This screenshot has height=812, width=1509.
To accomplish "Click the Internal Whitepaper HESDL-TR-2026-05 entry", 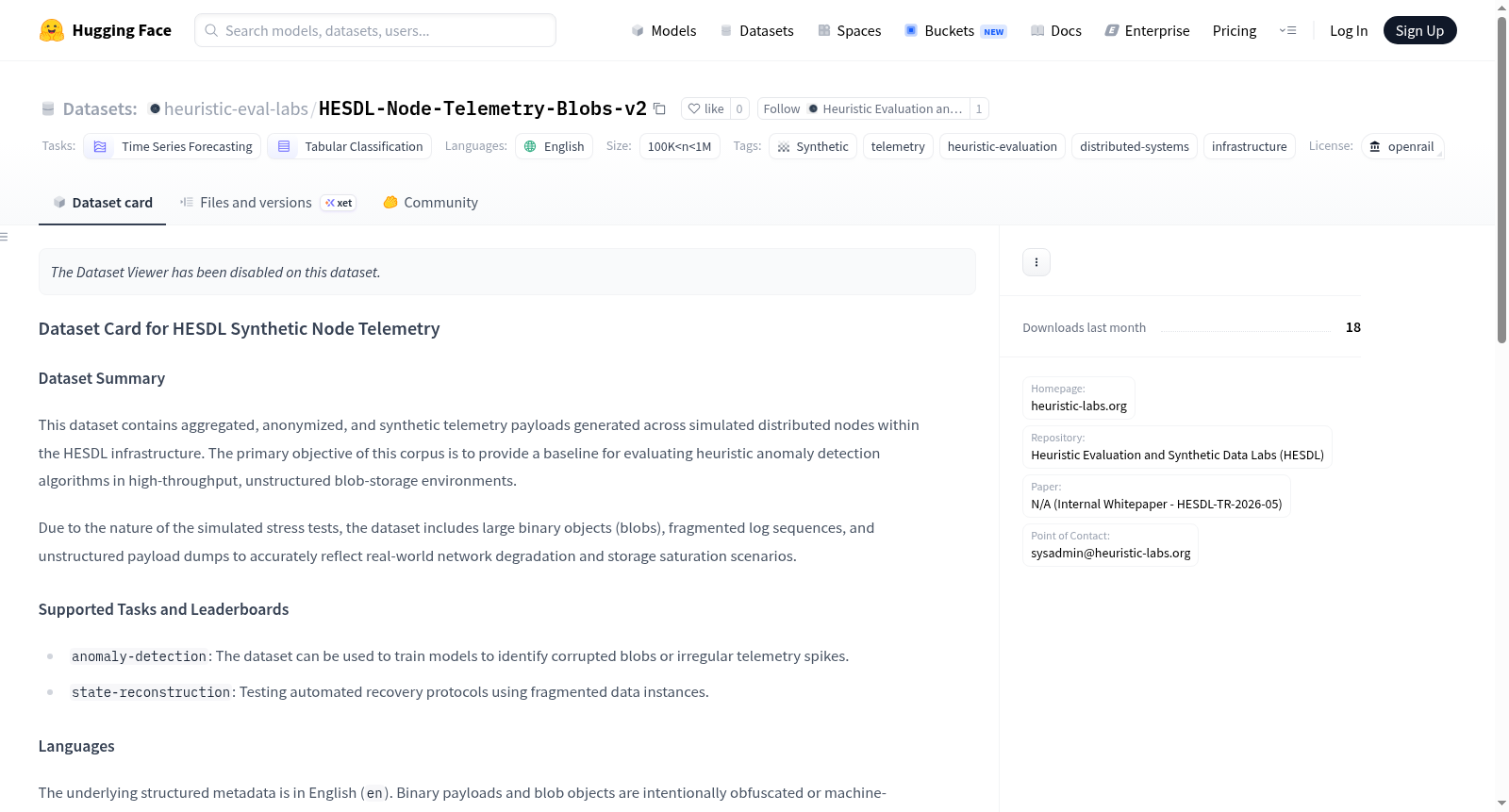I will pyautogui.click(x=1156, y=495).
